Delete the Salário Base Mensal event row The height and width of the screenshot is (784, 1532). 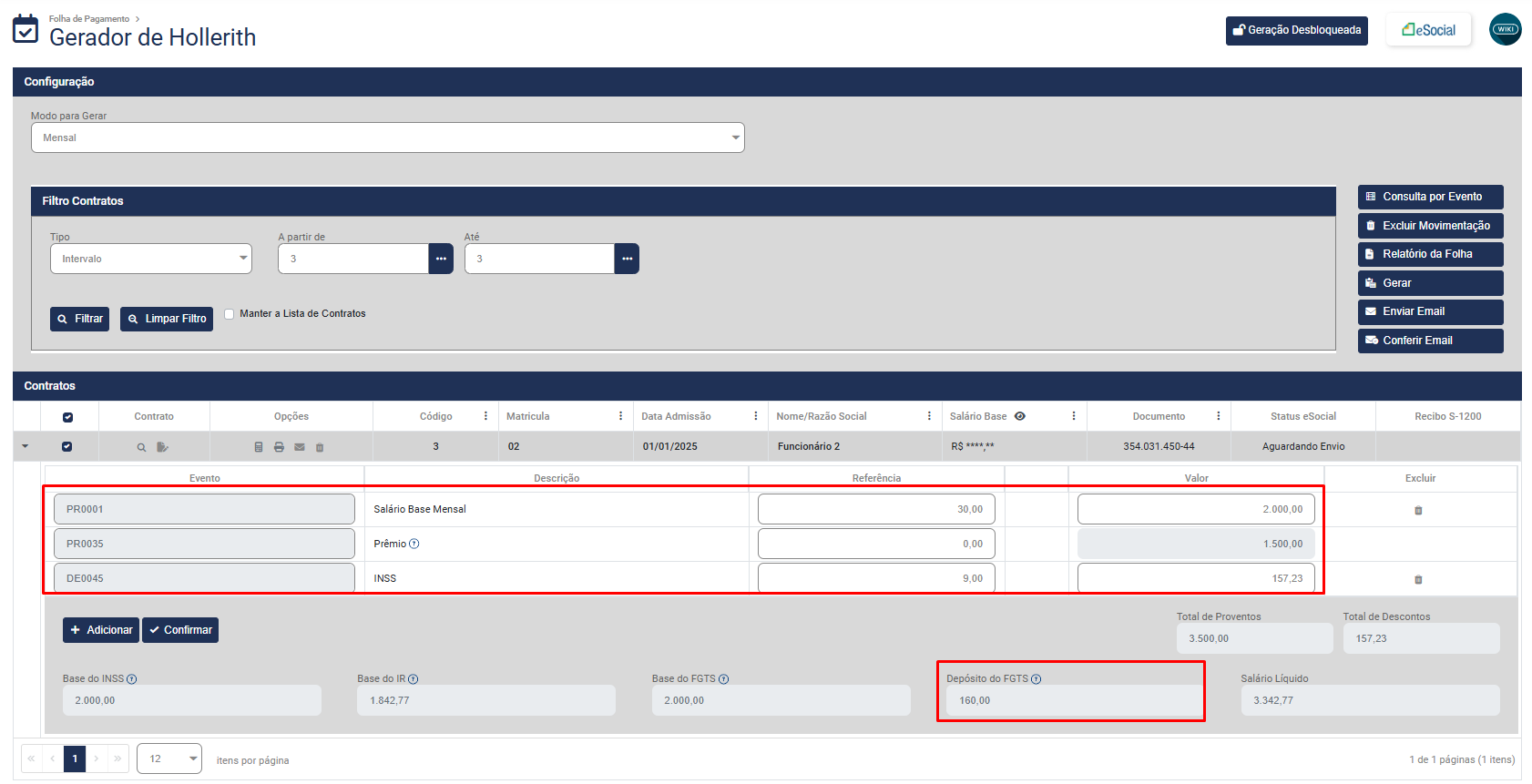[x=1418, y=510]
